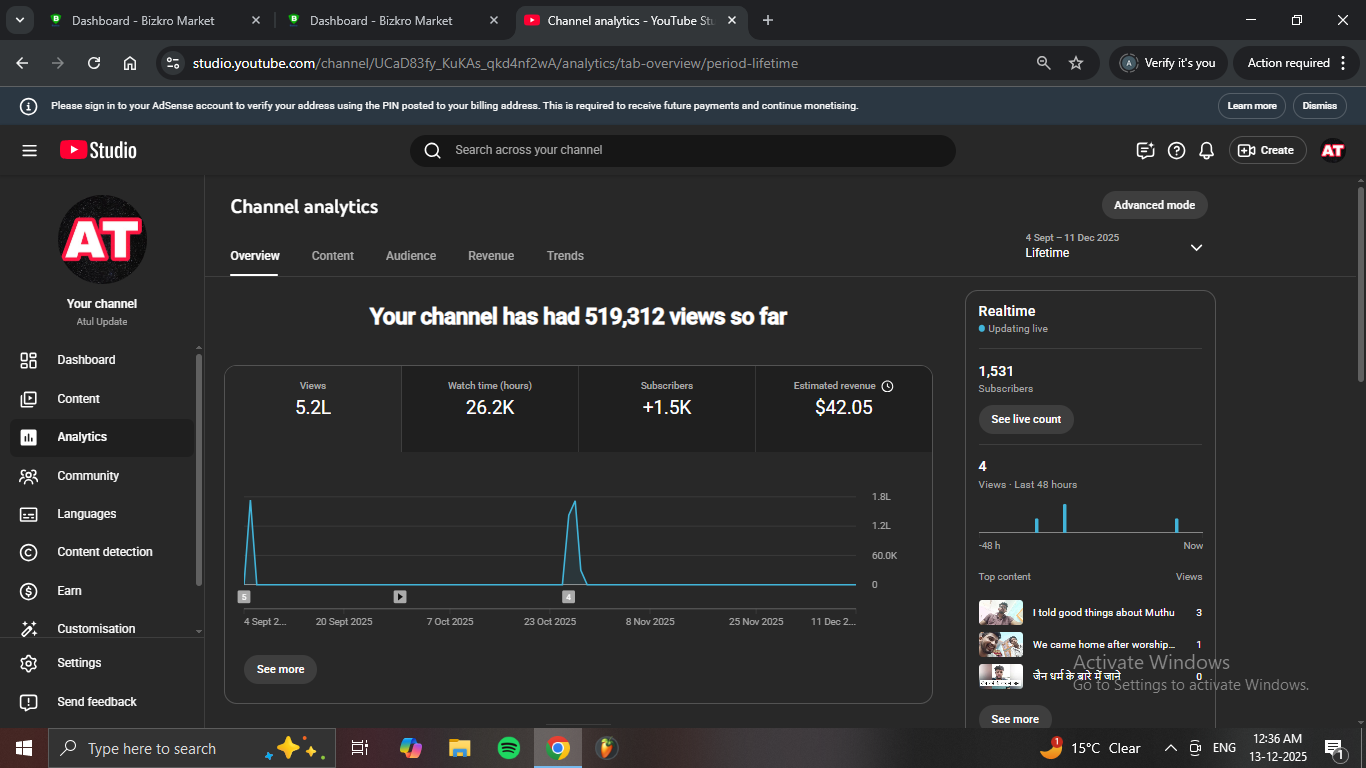Select the Watch time (hours) metric card

click(x=489, y=398)
